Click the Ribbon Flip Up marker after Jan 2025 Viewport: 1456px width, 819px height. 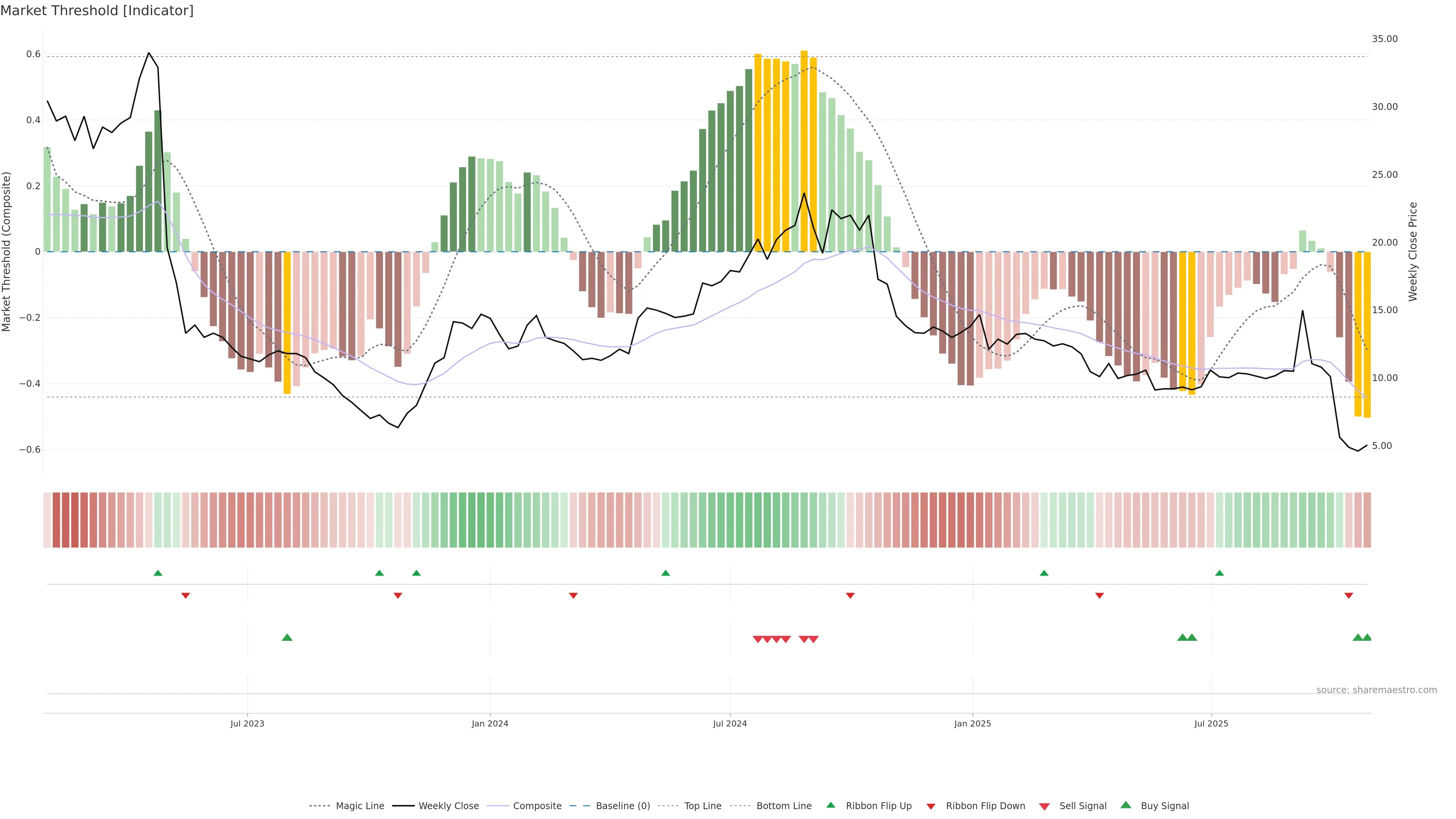tap(1044, 573)
